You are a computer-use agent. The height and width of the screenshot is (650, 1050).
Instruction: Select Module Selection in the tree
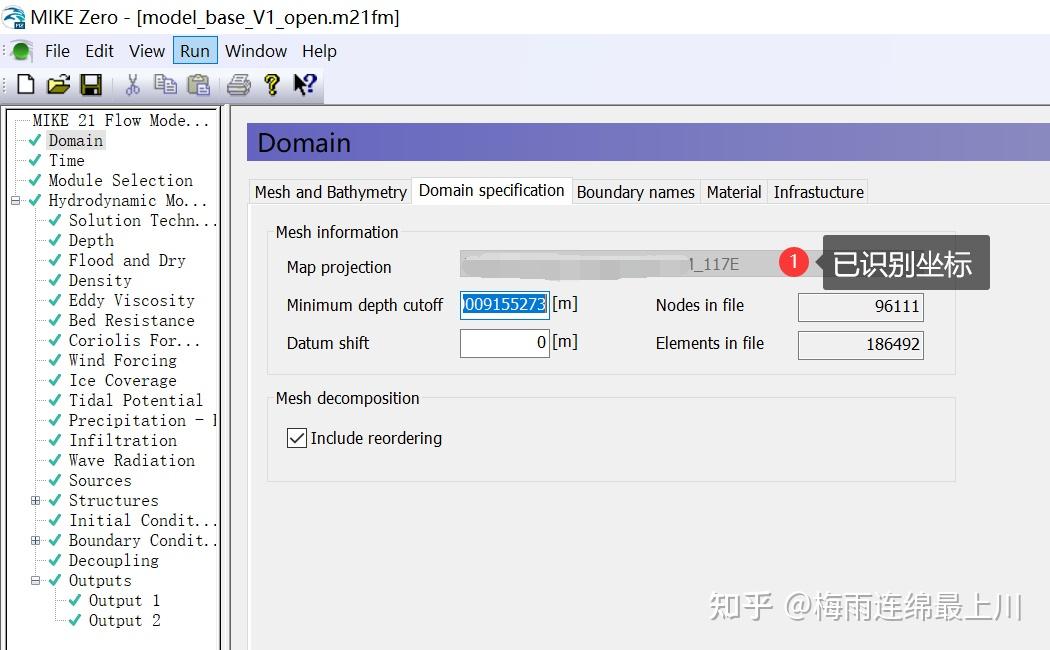pyautogui.click(x=121, y=181)
